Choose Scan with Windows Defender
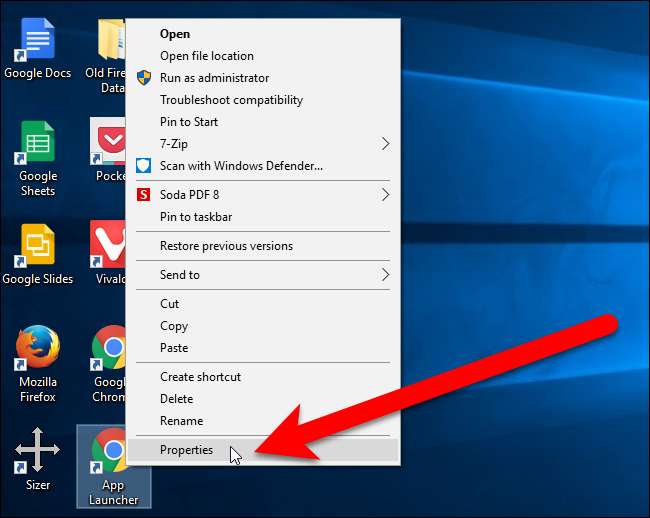This screenshot has width=650, height=518. (x=263, y=166)
